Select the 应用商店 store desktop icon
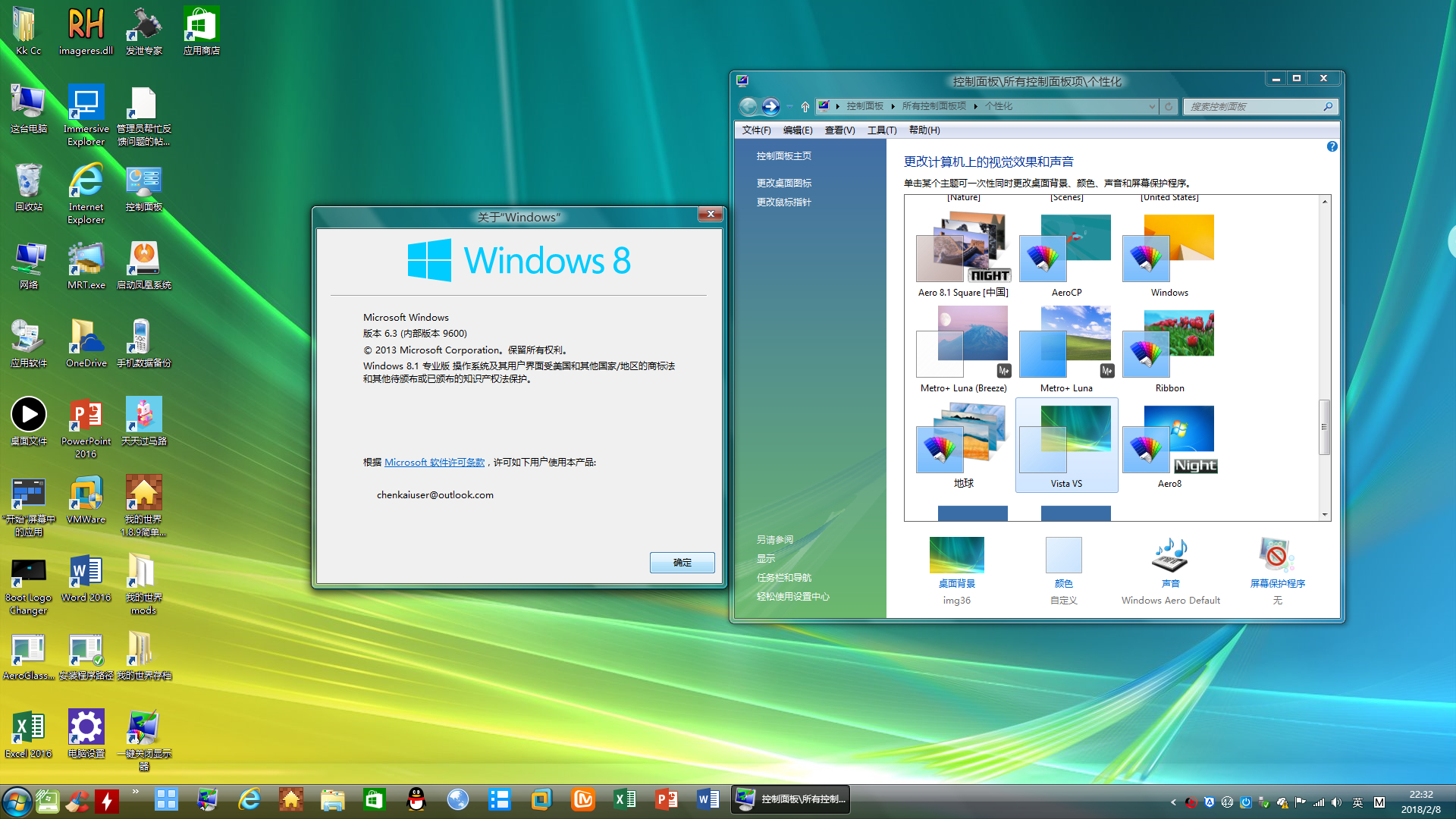Image resolution: width=1456 pixels, height=819 pixels. 201,31
